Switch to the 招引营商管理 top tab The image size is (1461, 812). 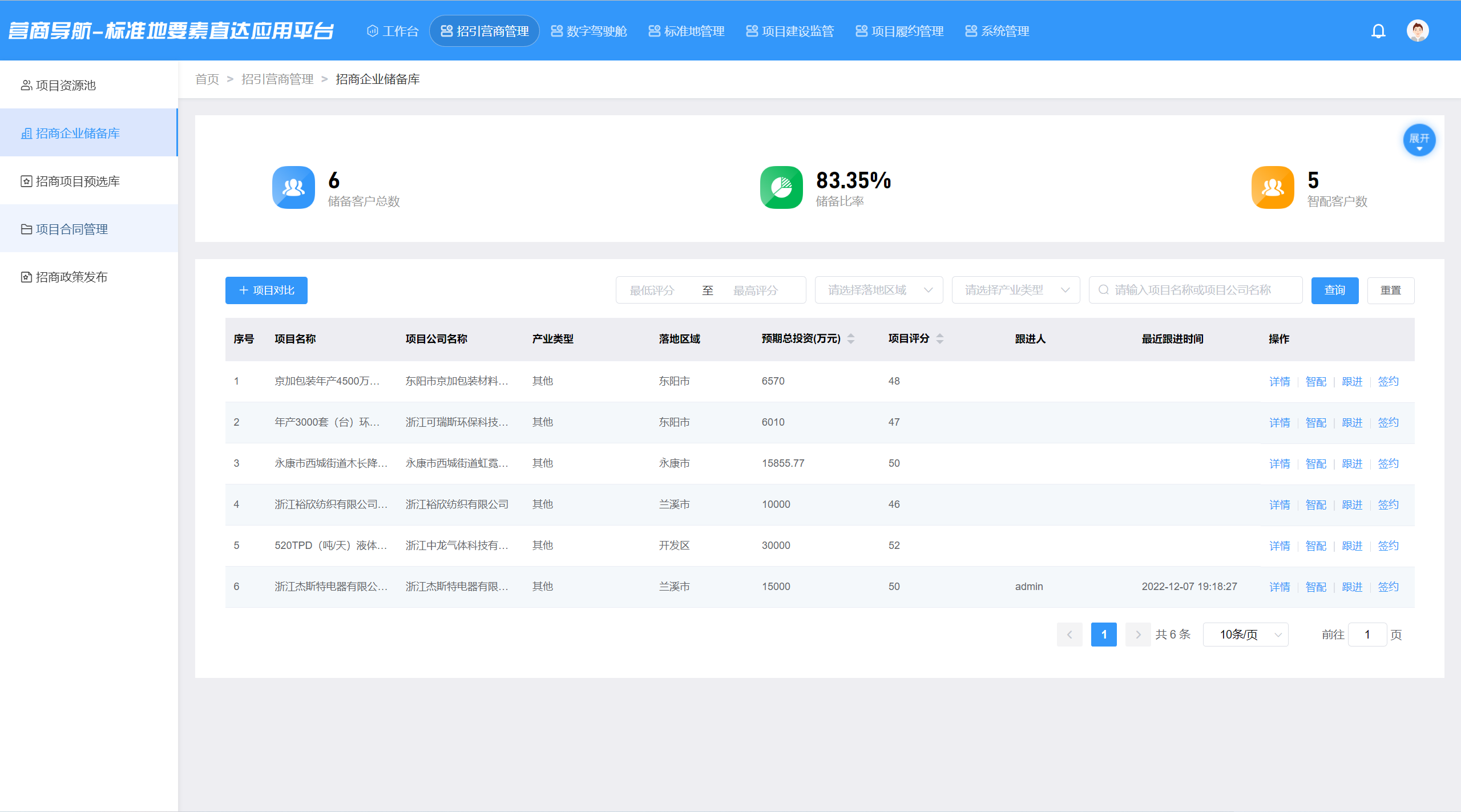[x=485, y=31]
